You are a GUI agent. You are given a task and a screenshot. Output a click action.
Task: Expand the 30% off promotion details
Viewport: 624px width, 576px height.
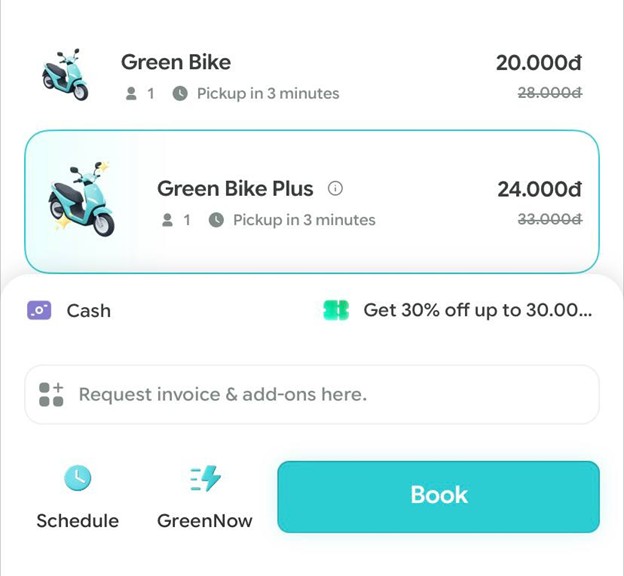coord(477,310)
